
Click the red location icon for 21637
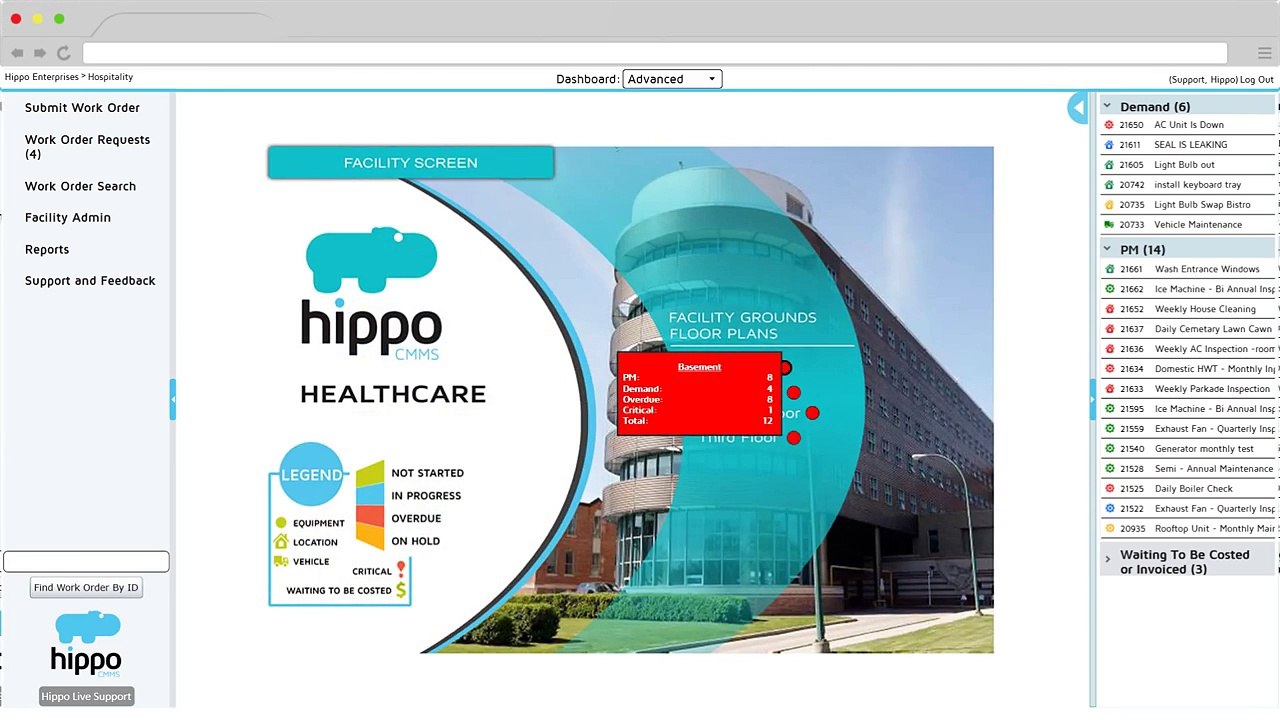pos(1109,329)
